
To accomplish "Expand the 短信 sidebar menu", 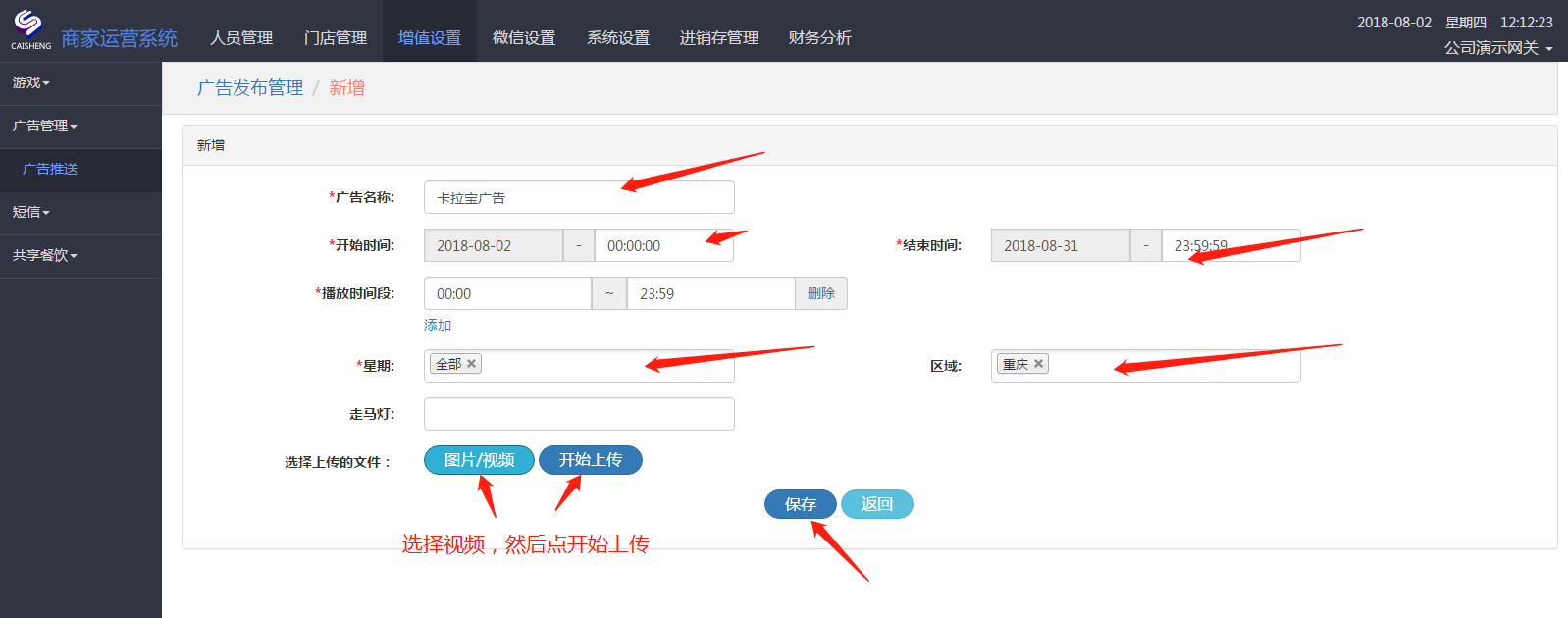I will pyautogui.click(x=80, y=213).
